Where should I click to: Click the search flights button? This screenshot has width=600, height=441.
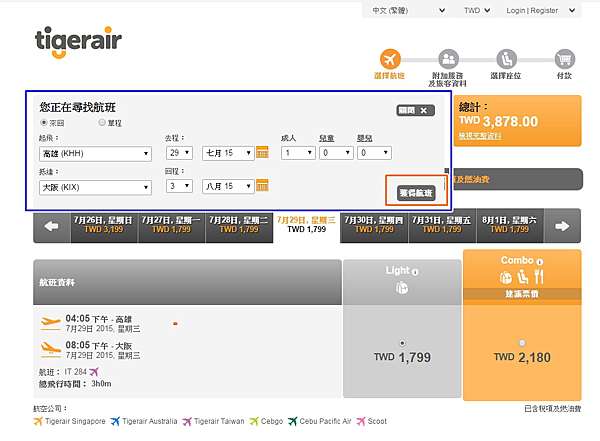tap(416, 193)
